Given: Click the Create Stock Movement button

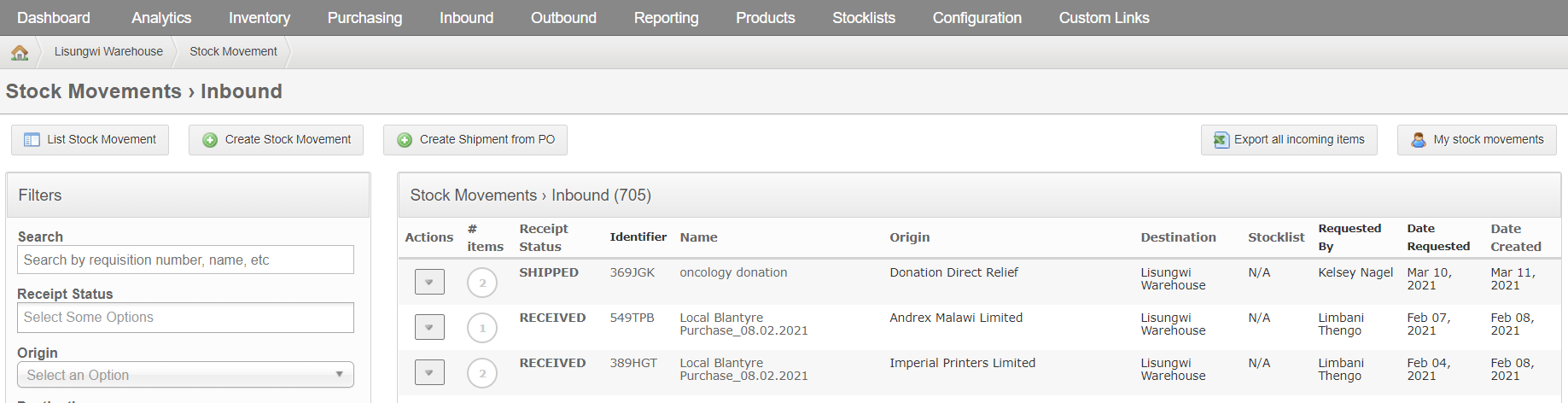Looking at the screenshot, I should tap(276, 139).
